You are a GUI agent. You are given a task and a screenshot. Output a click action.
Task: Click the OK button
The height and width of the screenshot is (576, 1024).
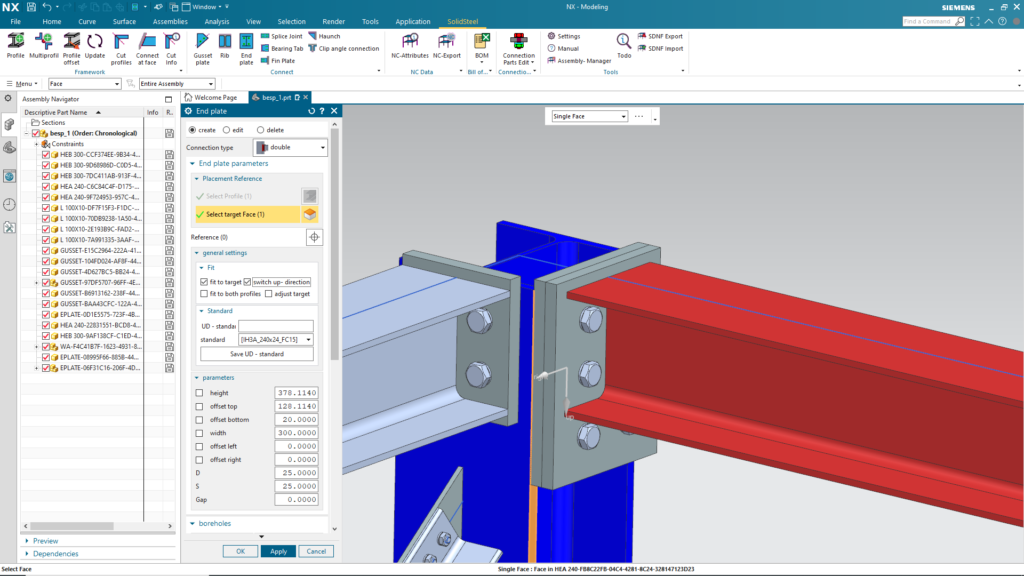click(x=240, y=551)
